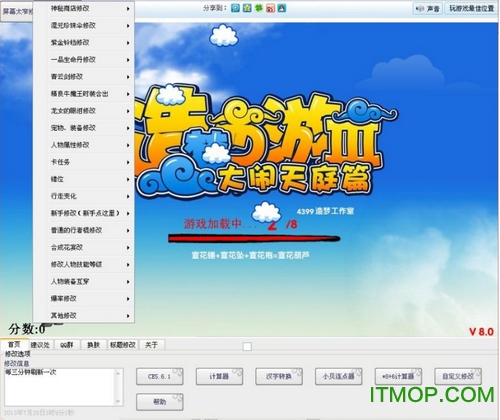Image resolution: width=500 pixels, height=420 pixels.
Task: Click the 分数:0 score text
Action: tap(27, 329)
